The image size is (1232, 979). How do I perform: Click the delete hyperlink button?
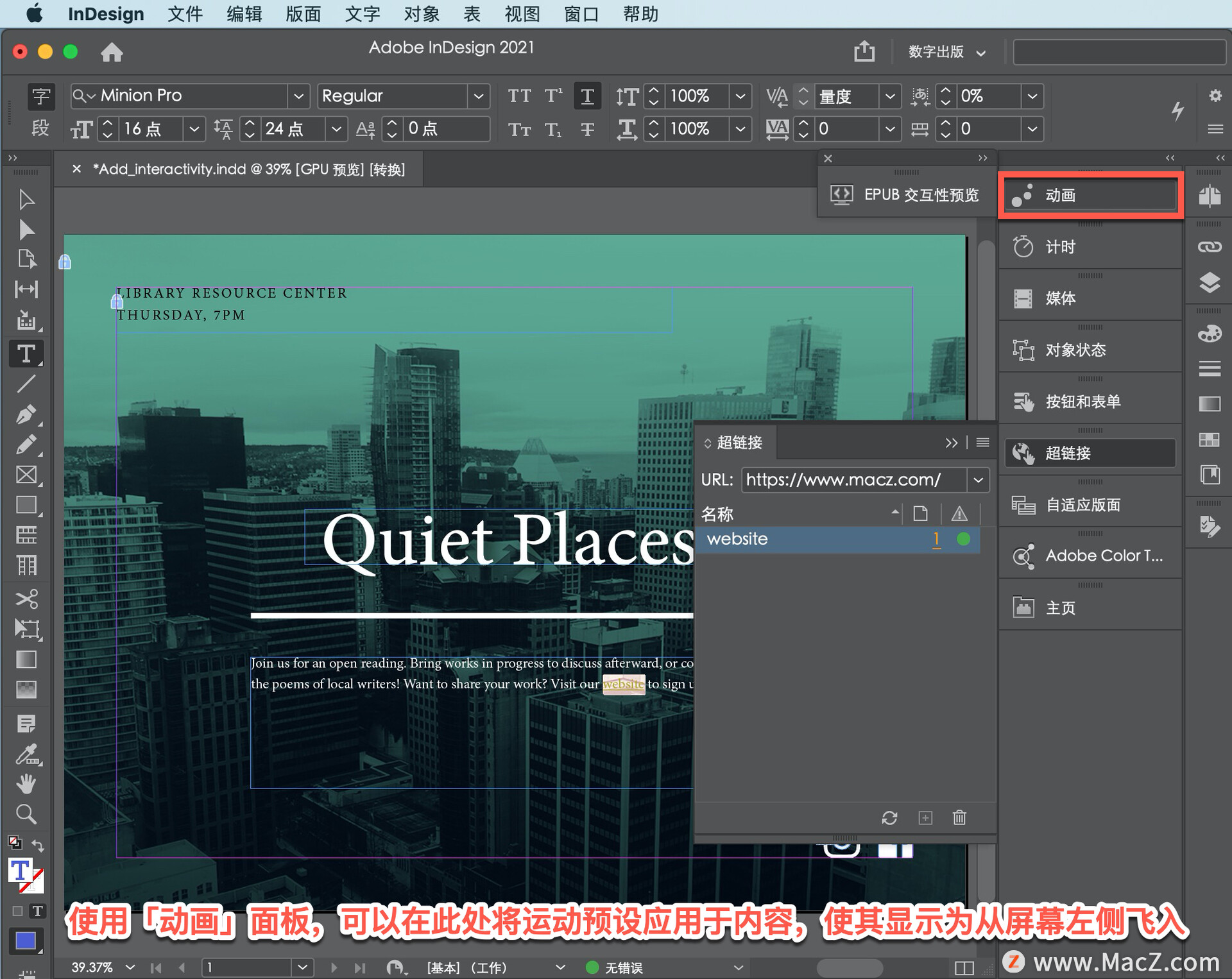point(958,818)
